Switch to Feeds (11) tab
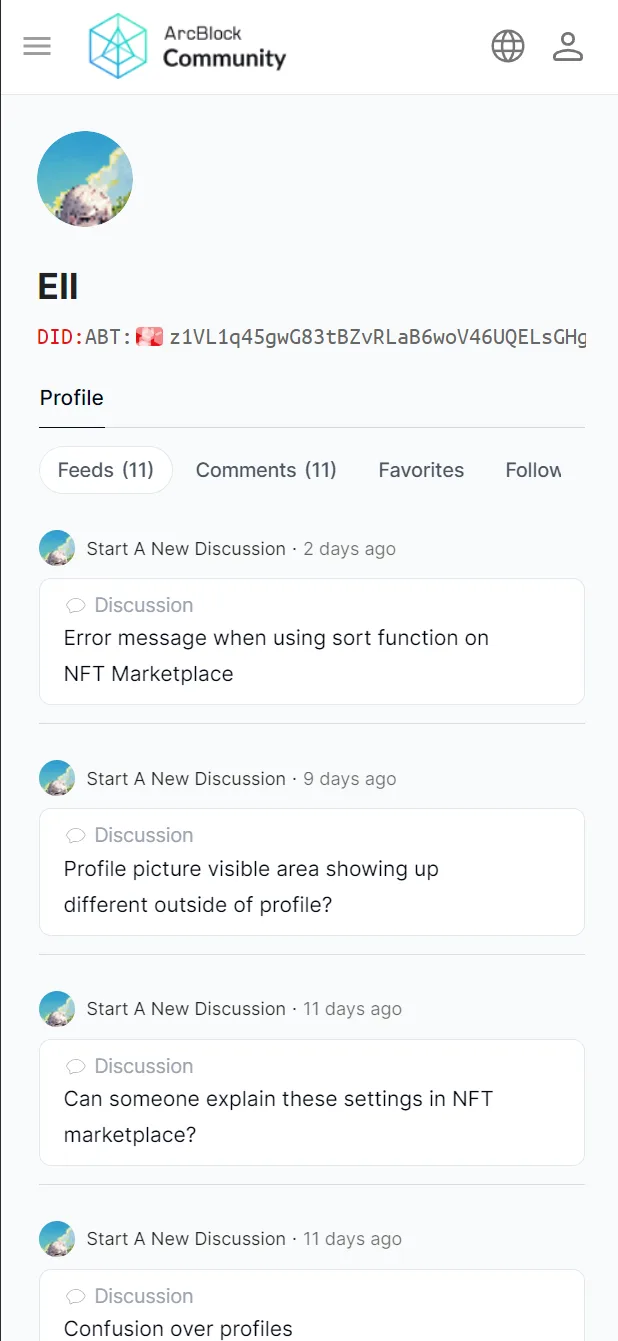The image size is (618, 1341). click(106, 470)
